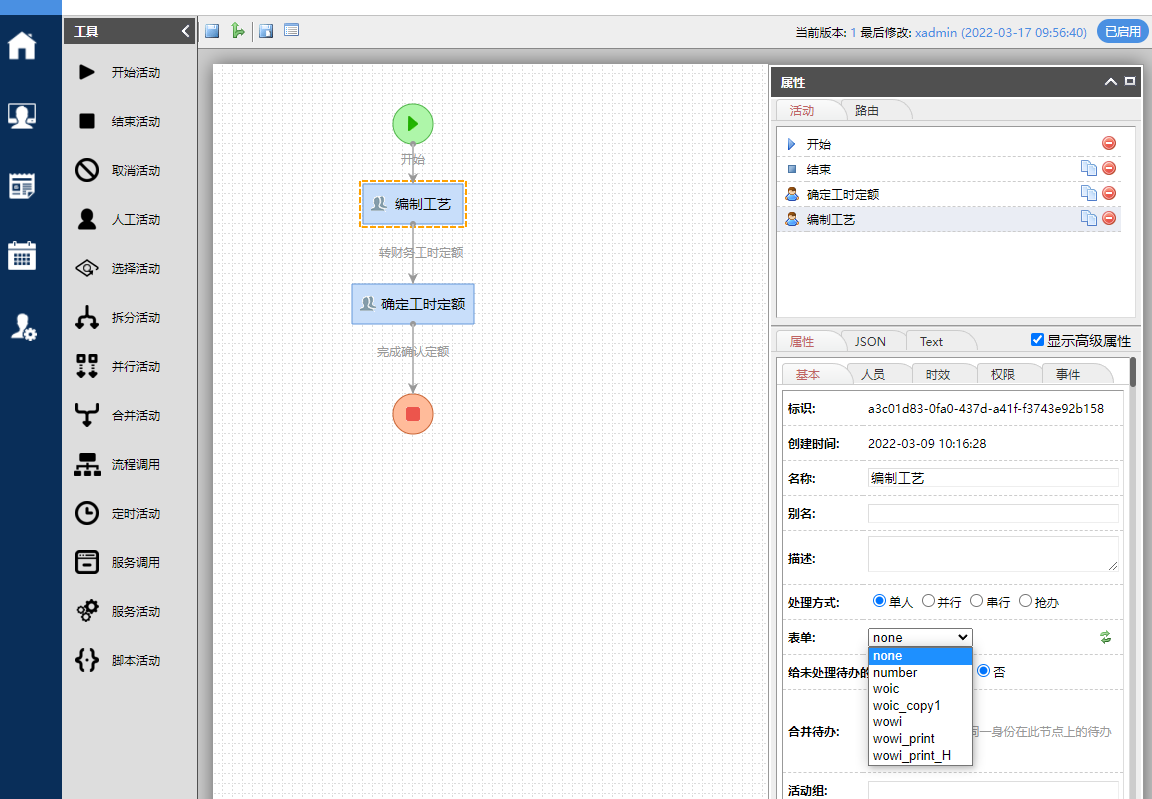1152x799 pixels.
Task: Switch to the 活动 tab
Action: [x=802, y=111]
